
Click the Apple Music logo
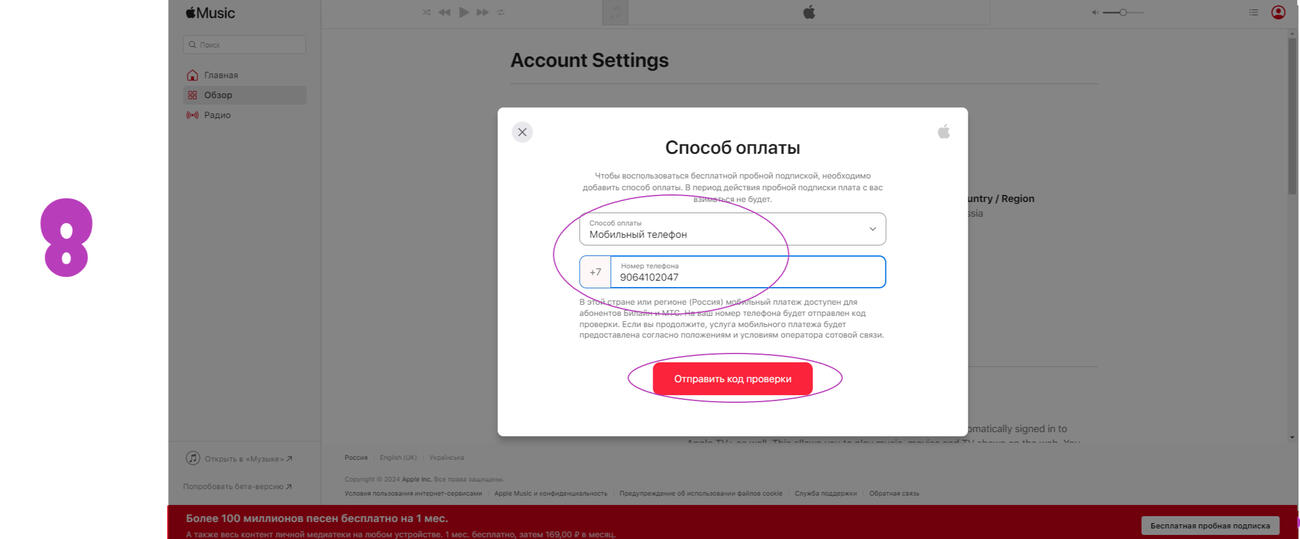(x=210, y=13)
